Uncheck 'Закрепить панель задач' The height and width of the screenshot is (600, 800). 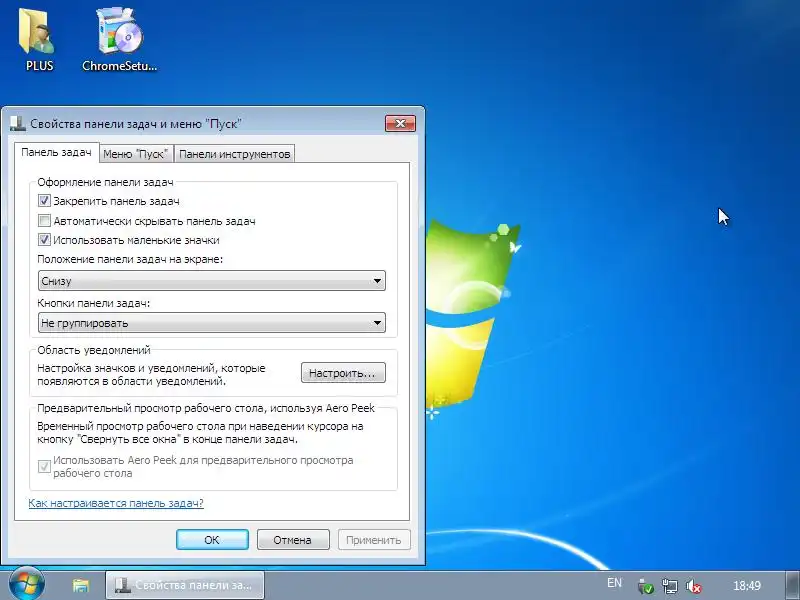[44, 201]
